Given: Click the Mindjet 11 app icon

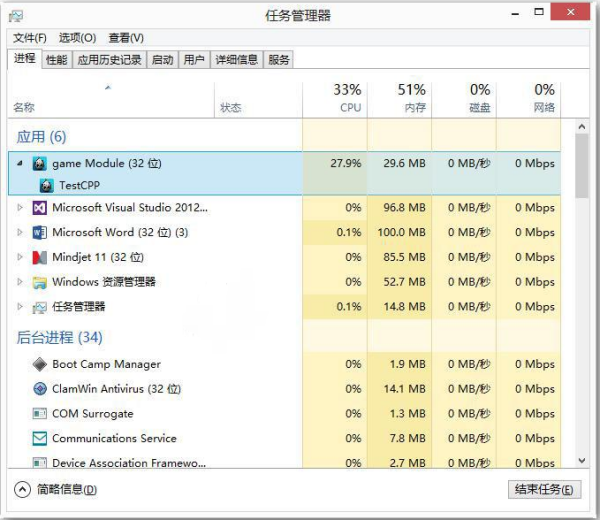Looking at the screenshot, I should pyautogui.click(x=40, y=257).
